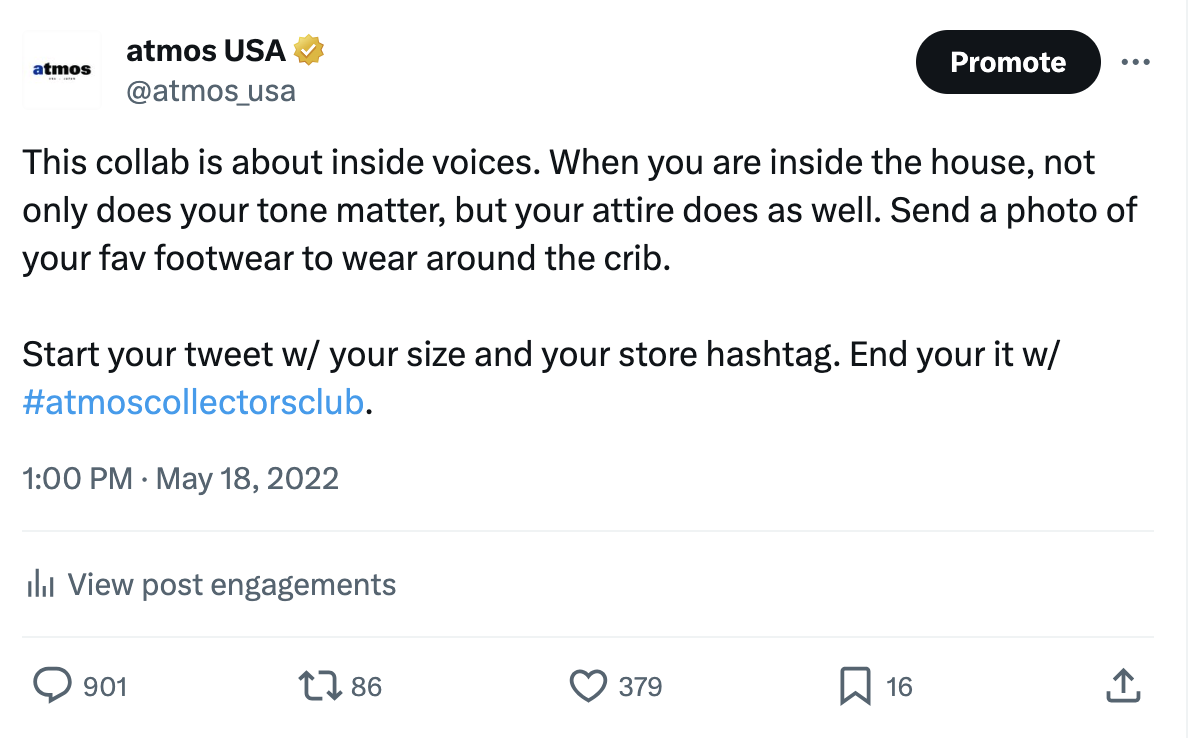Like the post with the heart icon

(588, 686)
